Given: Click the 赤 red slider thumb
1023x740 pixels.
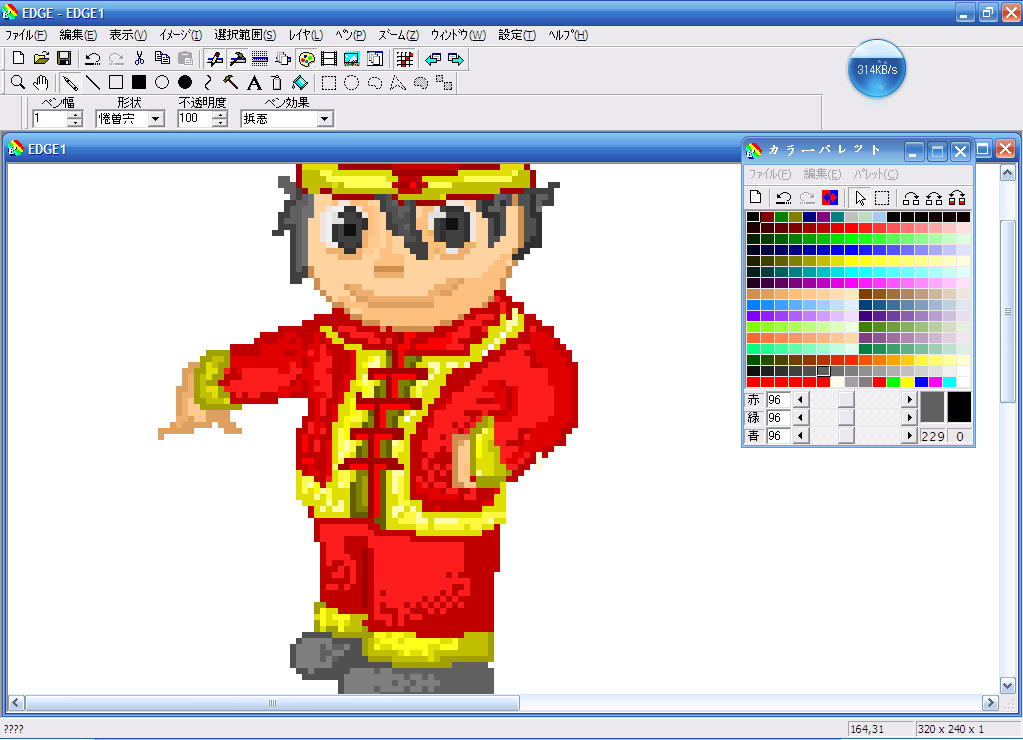Looking at the screenshot, I should [846, 399].
